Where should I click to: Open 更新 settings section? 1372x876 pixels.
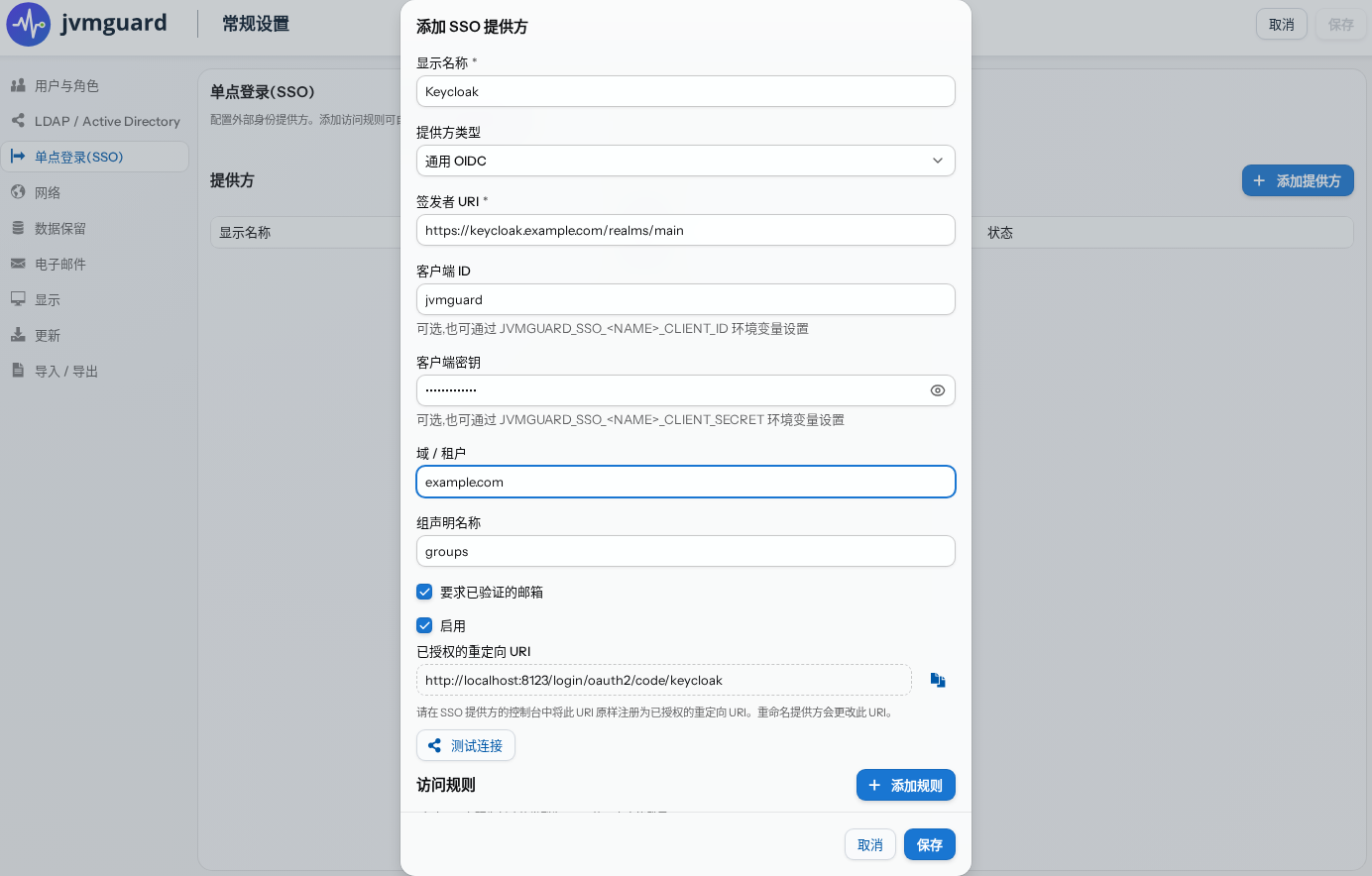click(94, 335)
